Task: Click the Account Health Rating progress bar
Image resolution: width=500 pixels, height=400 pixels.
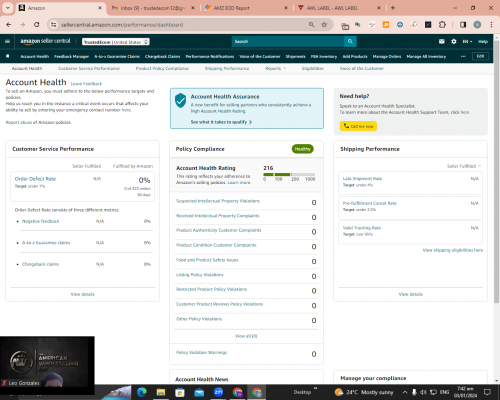Action: [x=289, y=174]
